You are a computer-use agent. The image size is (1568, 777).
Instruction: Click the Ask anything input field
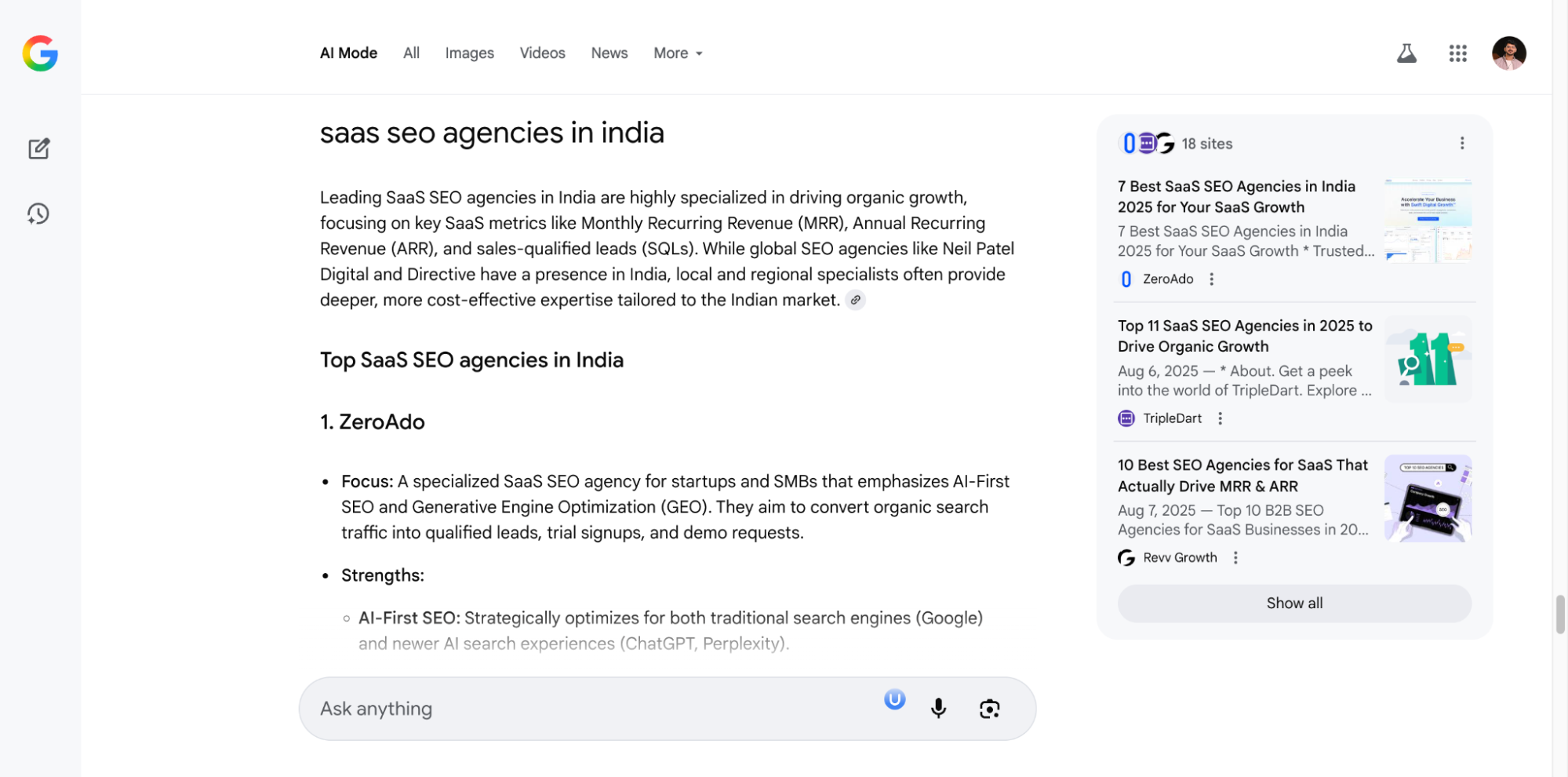pyautogui.click(x=549, y=708)
